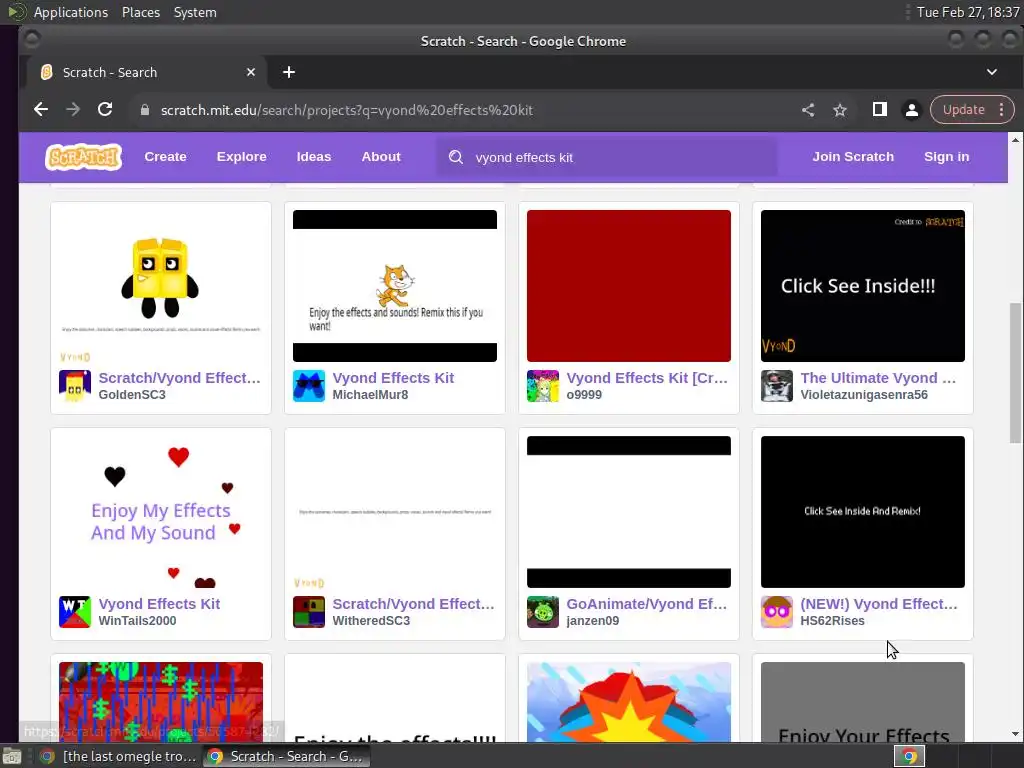Click Join Scratch link
Screen dimensions: 1024x768
pos(853,157)
